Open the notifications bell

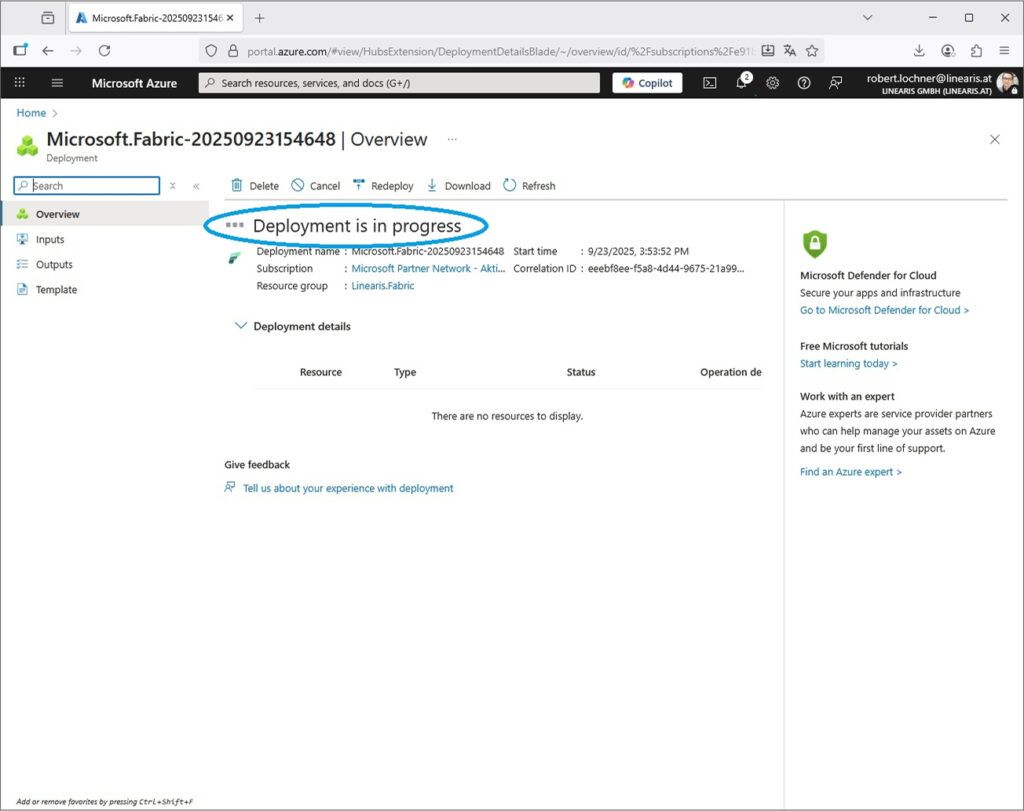pyautogui.click(x=742, y=82)
